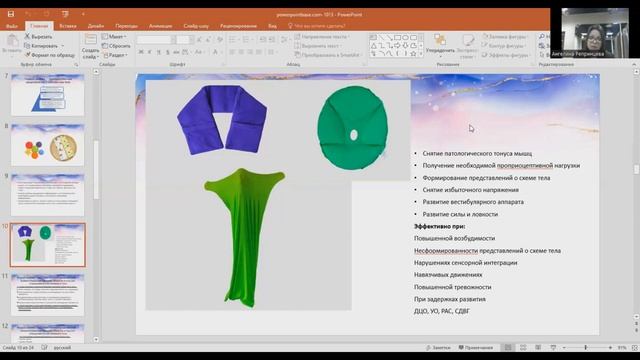The width and height of the screenshot is (640, 360).
Task: Save the presentation using the floppy disk icon
Action: pos(11,14)
